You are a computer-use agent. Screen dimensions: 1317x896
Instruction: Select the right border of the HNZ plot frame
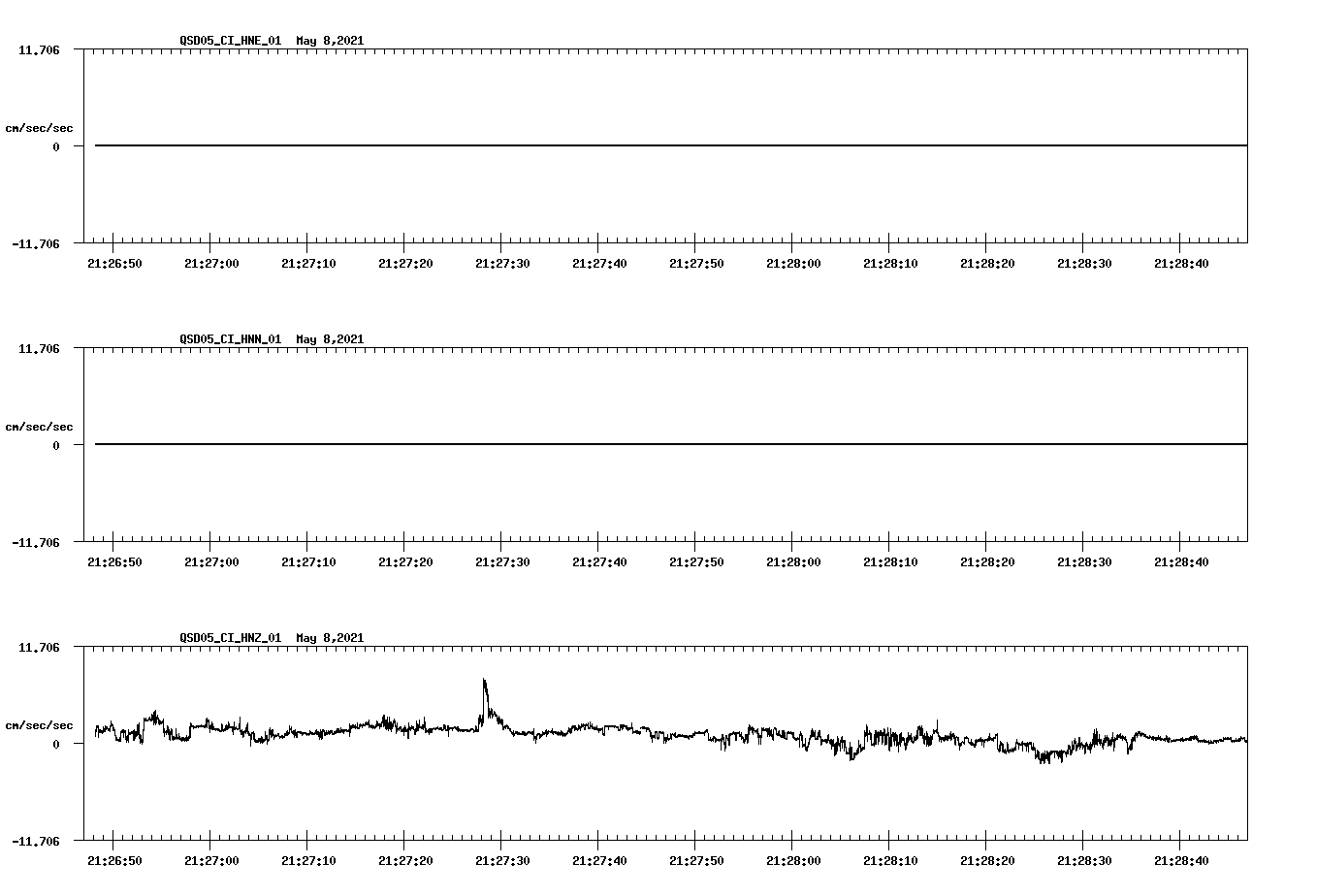pyautogui.click(x=1249, y=742)
